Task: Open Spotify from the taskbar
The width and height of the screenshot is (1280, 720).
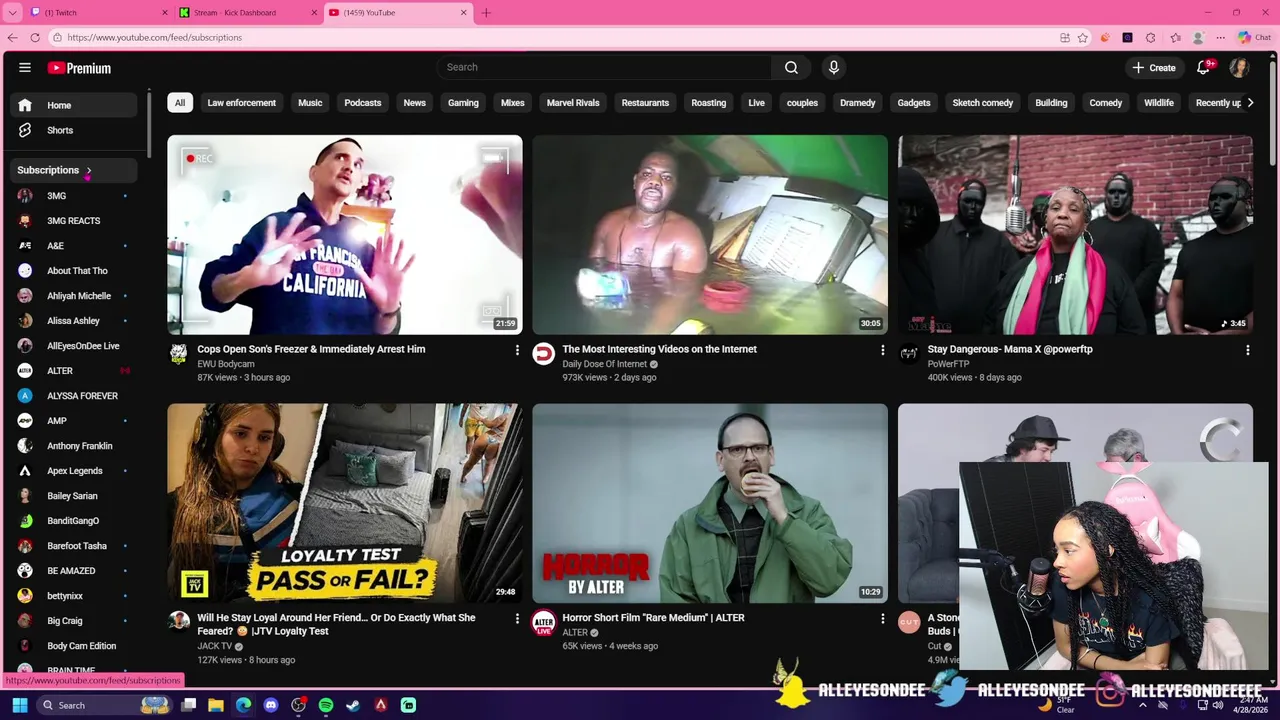Action: 326,705
